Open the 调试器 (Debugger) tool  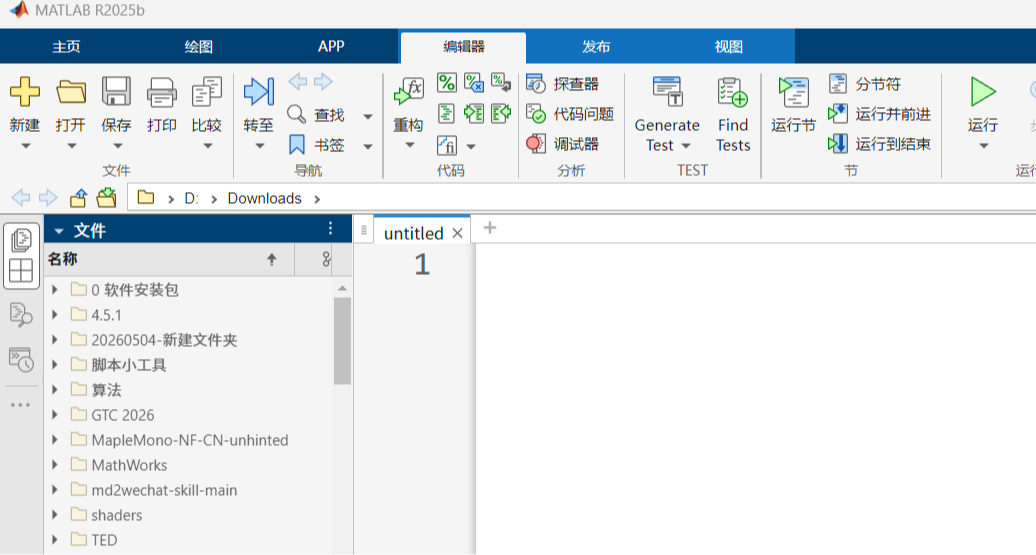pos(563,143)
